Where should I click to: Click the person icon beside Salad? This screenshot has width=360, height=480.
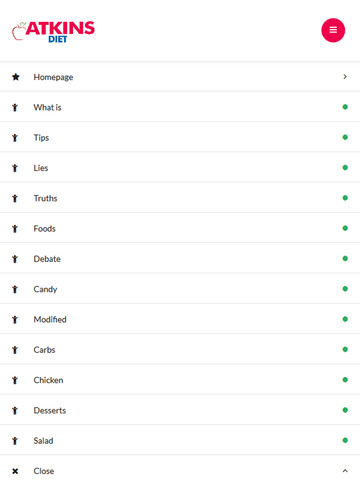(15, 441)
